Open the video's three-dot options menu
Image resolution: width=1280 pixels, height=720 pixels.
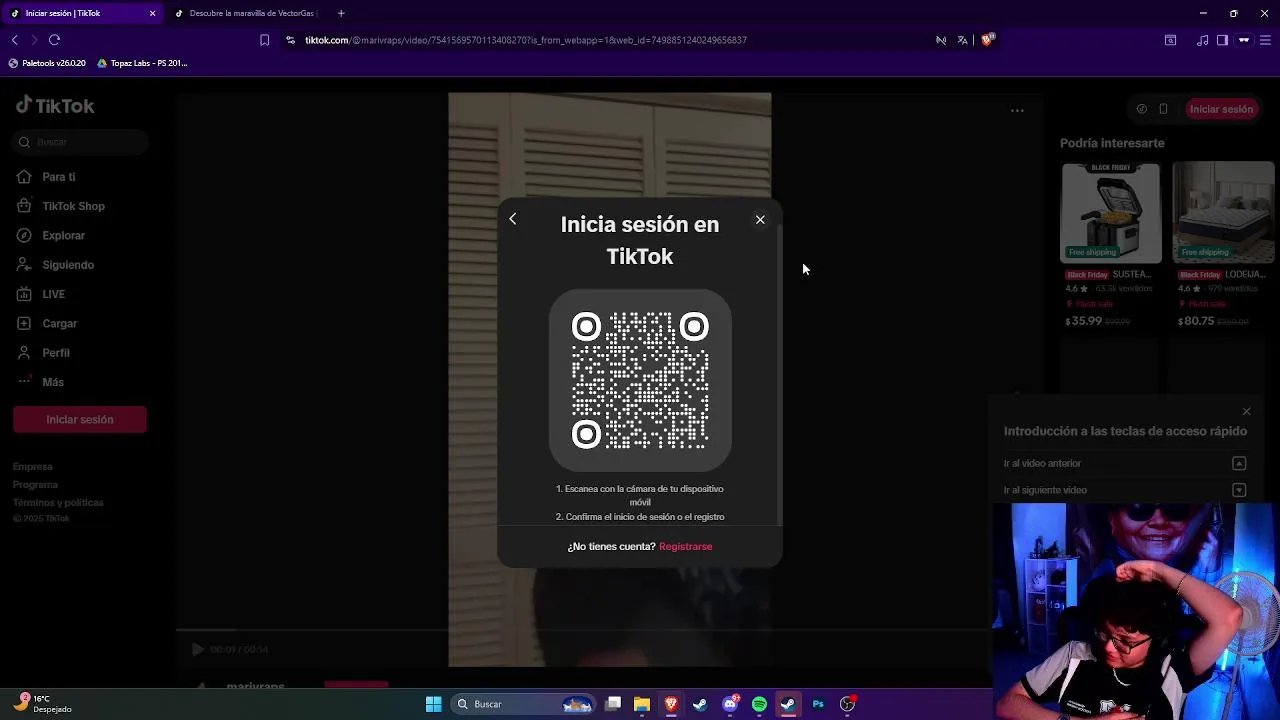coord(1017,110)
